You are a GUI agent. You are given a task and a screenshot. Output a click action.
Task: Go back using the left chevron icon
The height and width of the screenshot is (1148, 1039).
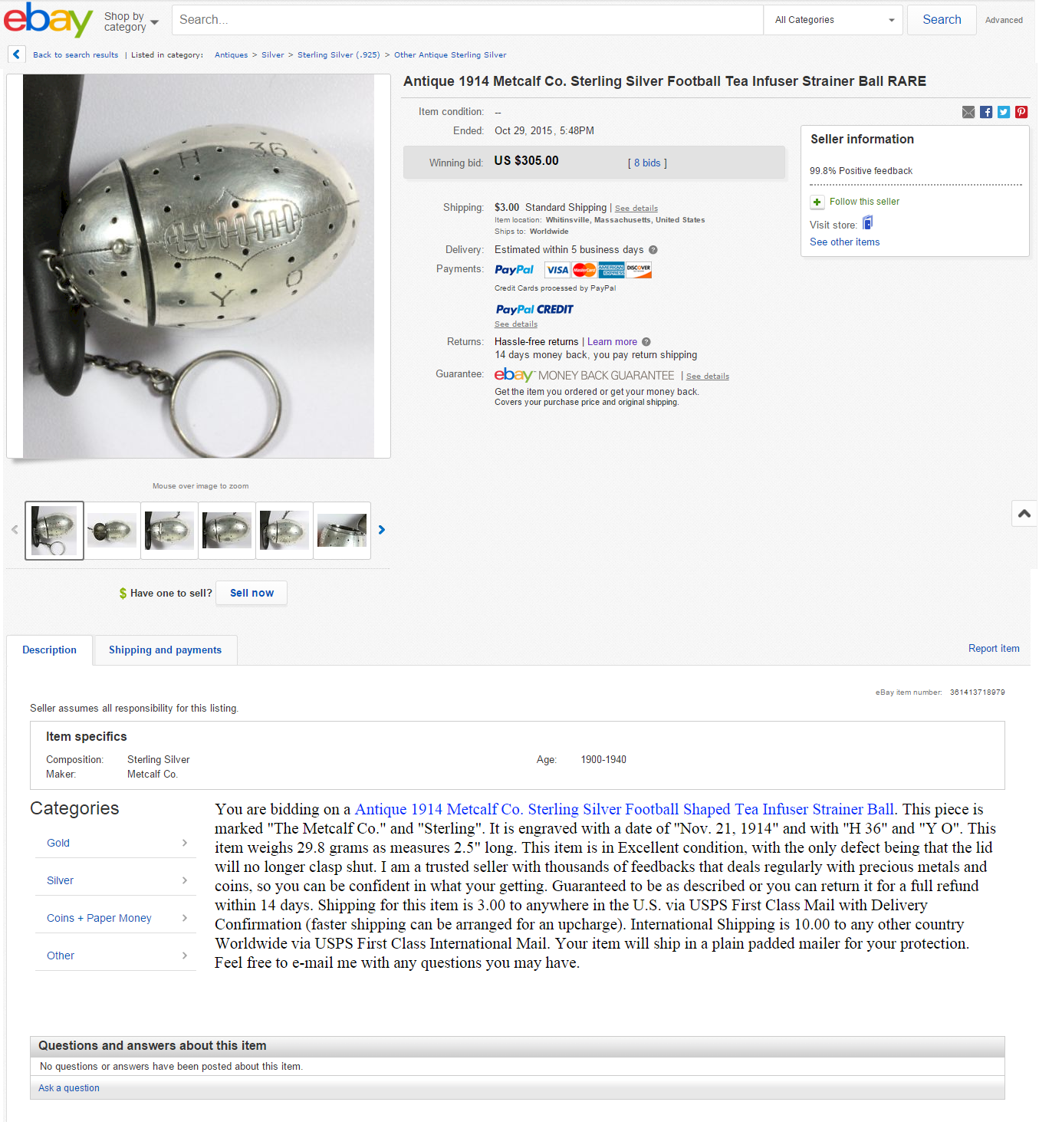pyautogui.click(x=16, y=54)
